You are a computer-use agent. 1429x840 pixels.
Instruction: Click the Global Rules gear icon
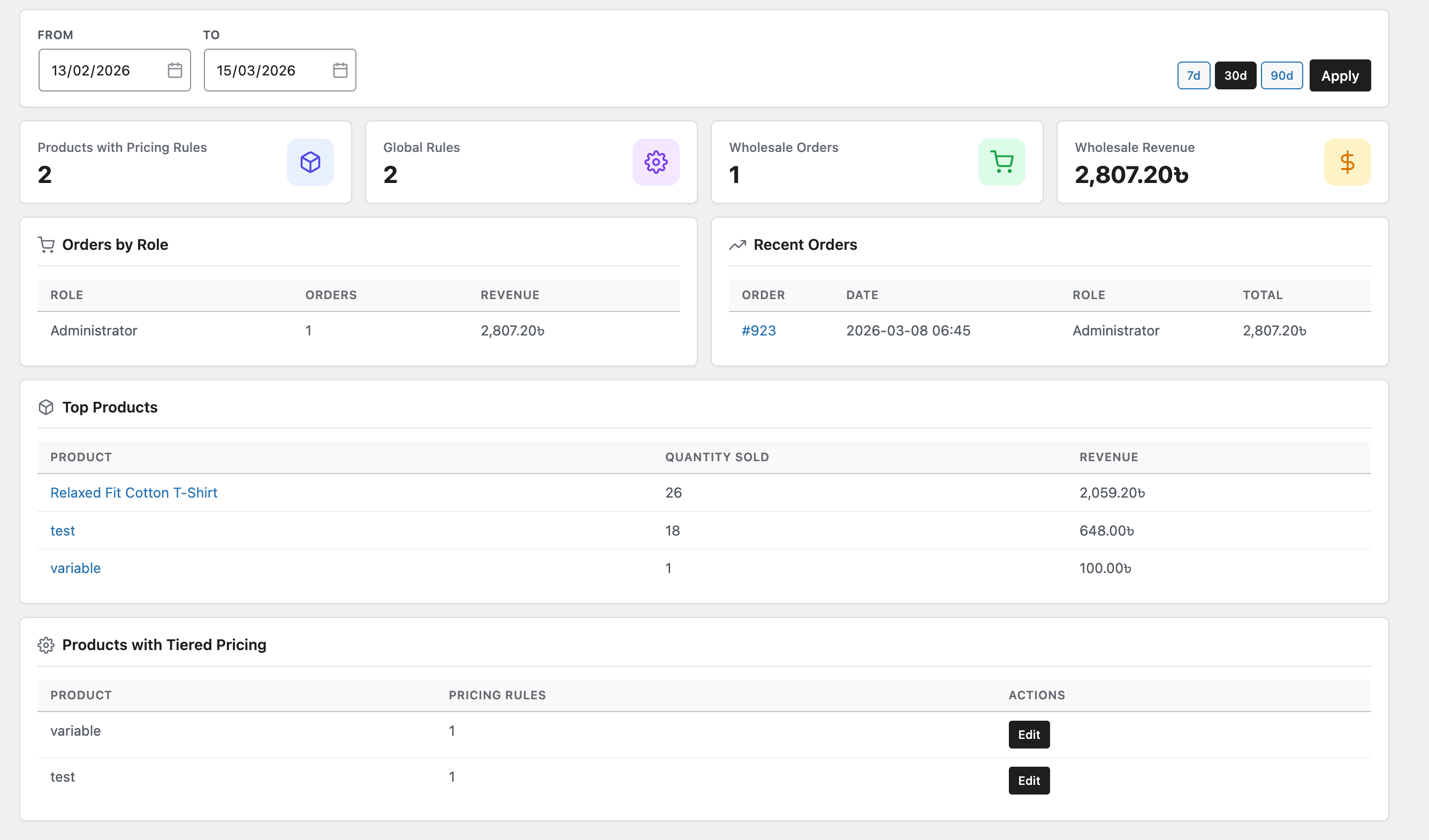click(656, 162)
